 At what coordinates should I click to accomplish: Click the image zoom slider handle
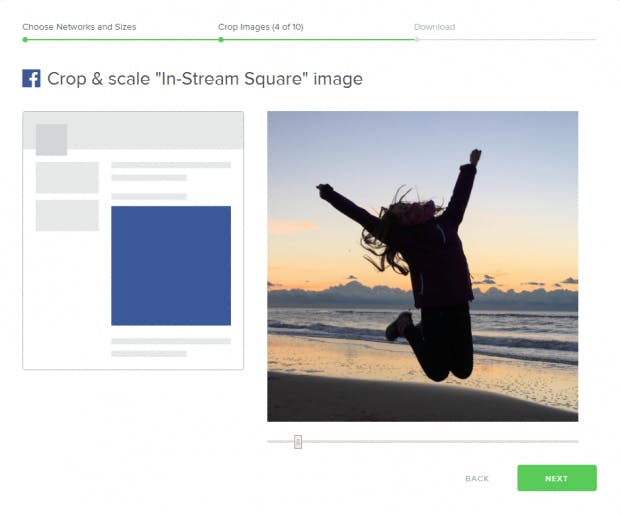[x=298, y=441]
